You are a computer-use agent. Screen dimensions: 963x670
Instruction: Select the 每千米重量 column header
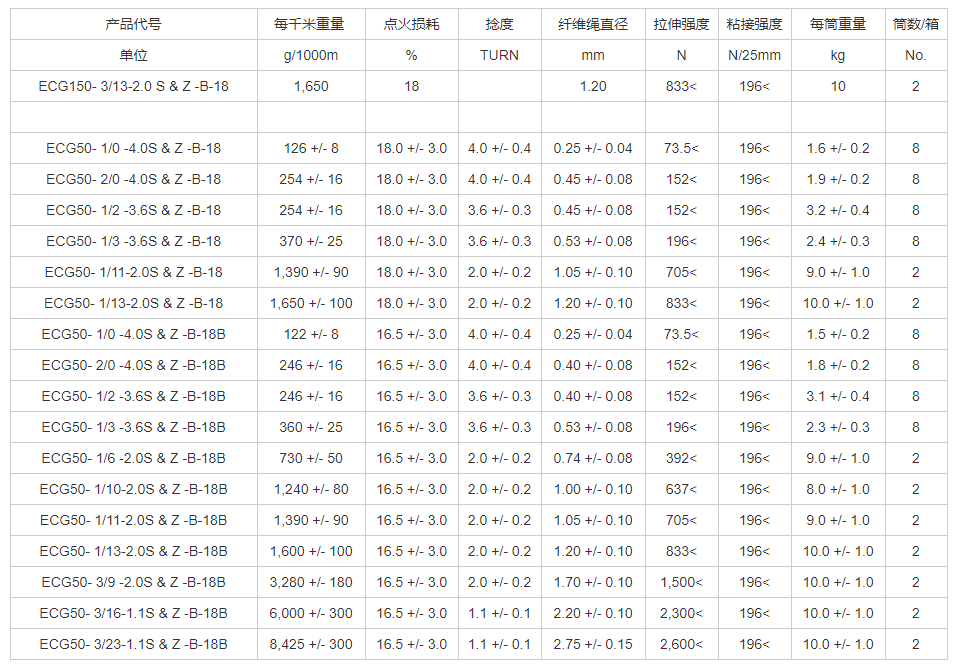point(310,25)
